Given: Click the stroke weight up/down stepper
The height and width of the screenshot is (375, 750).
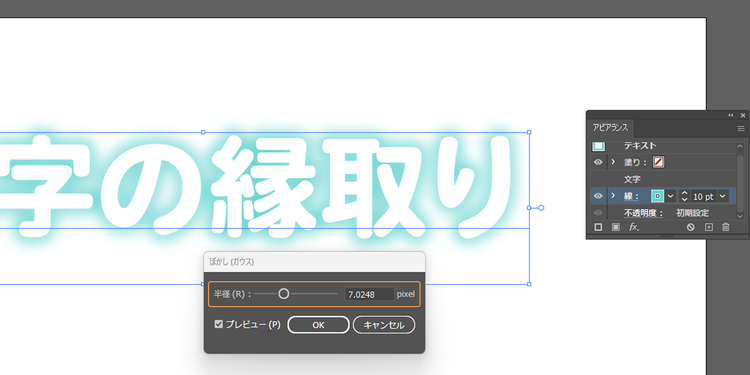Looking at the screenshot, I should pos(684,196).
